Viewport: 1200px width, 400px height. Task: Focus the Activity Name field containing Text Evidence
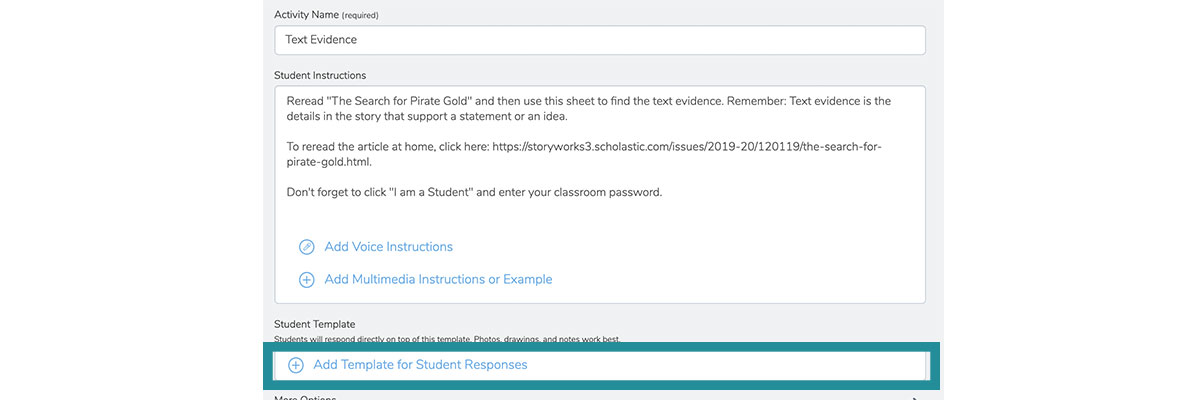point(600,40)
